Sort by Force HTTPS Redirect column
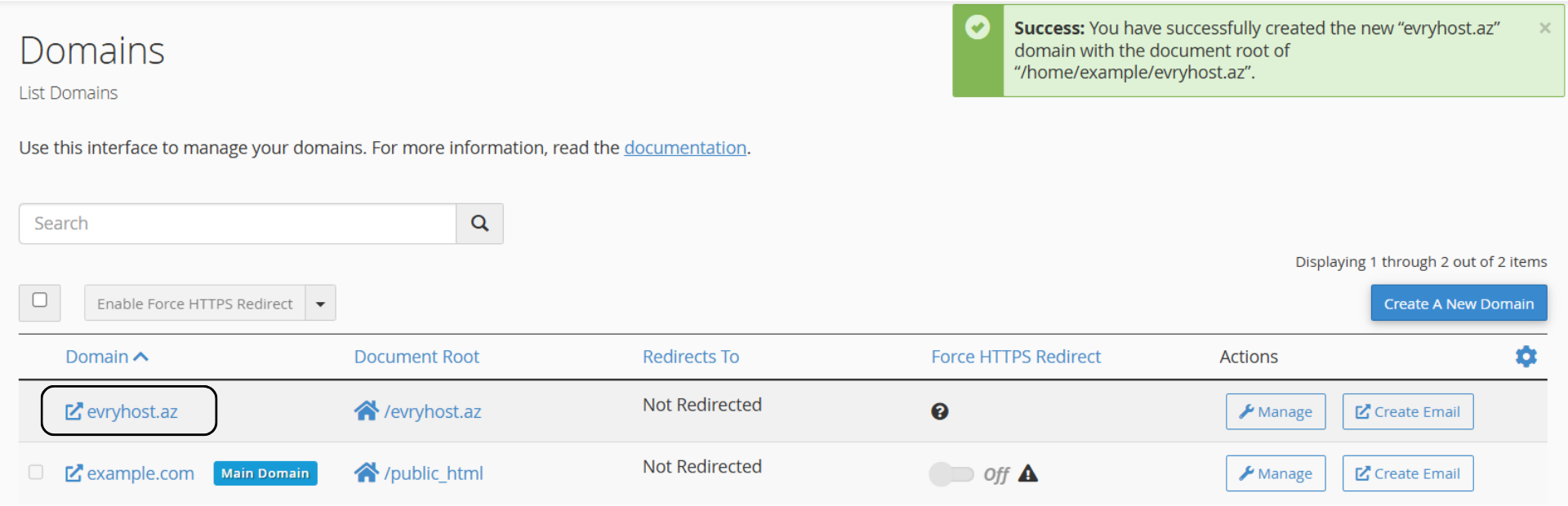Screen dimensions: 1568x506 coord(1016,357)
